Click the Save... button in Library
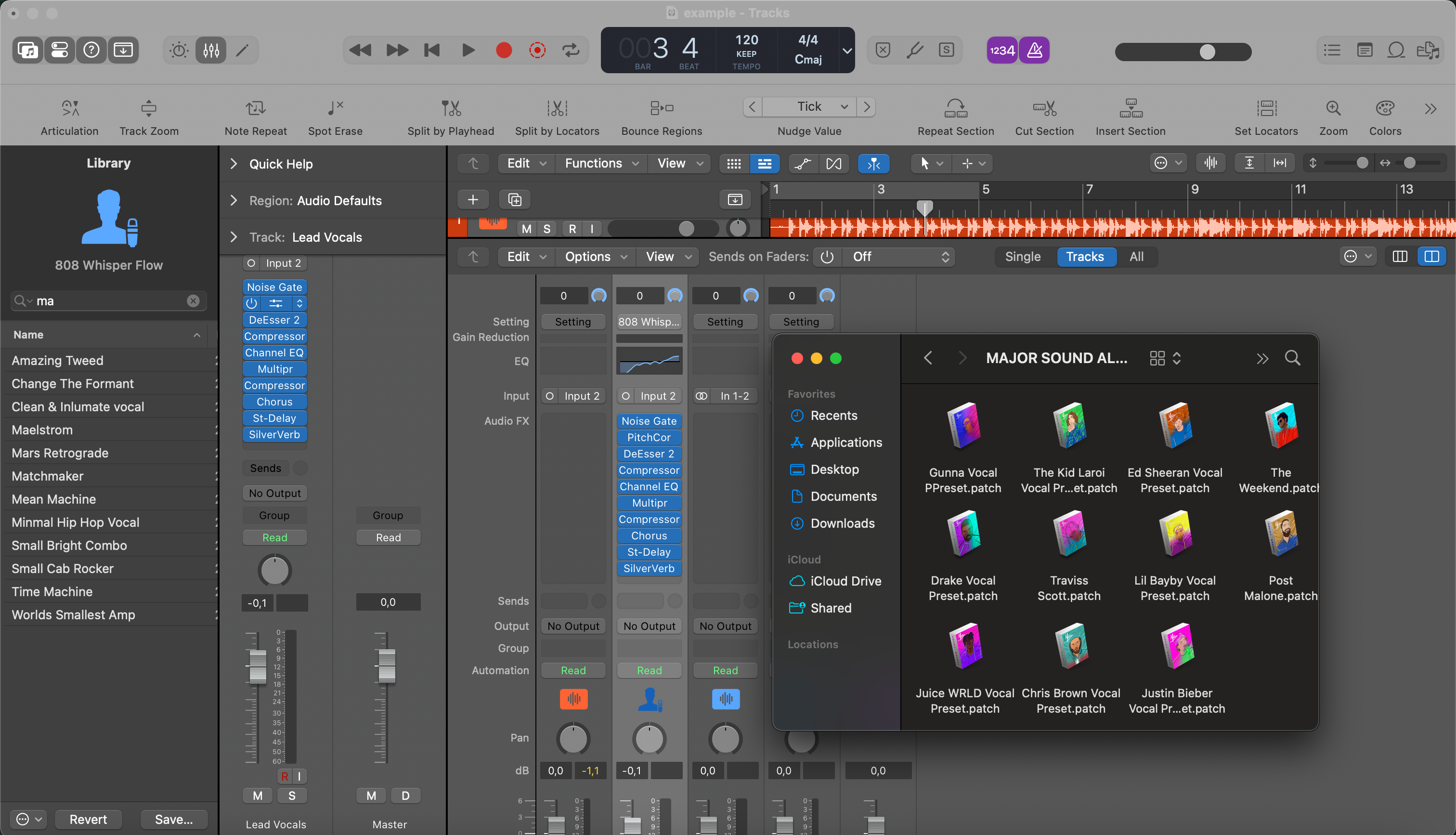Viewport: 1456px width, 835px height. (174, 819)
